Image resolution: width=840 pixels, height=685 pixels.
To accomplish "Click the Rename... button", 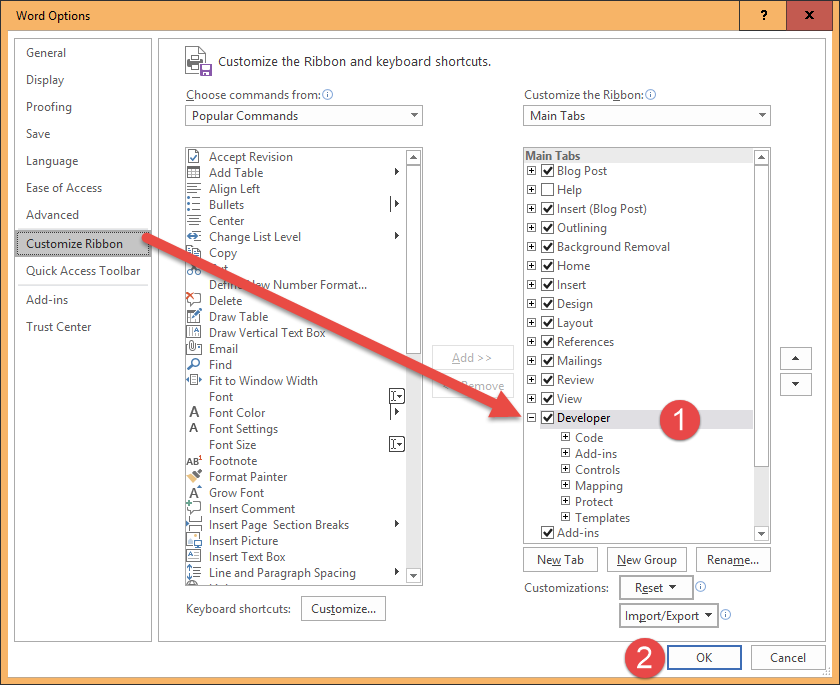I will coord(733,560).
